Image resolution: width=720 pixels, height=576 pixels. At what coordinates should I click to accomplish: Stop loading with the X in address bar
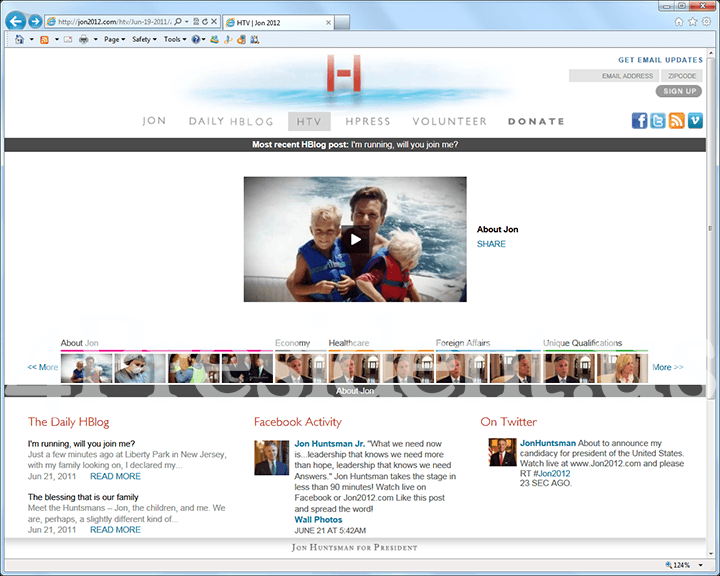pyautogui.click(x=214, y=22)
